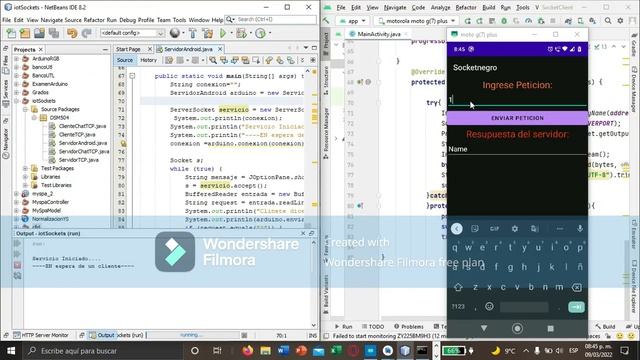Open motorola moto g(7) plus device dropdown
The height and width of the screenshot is (360, 640).
416,21
